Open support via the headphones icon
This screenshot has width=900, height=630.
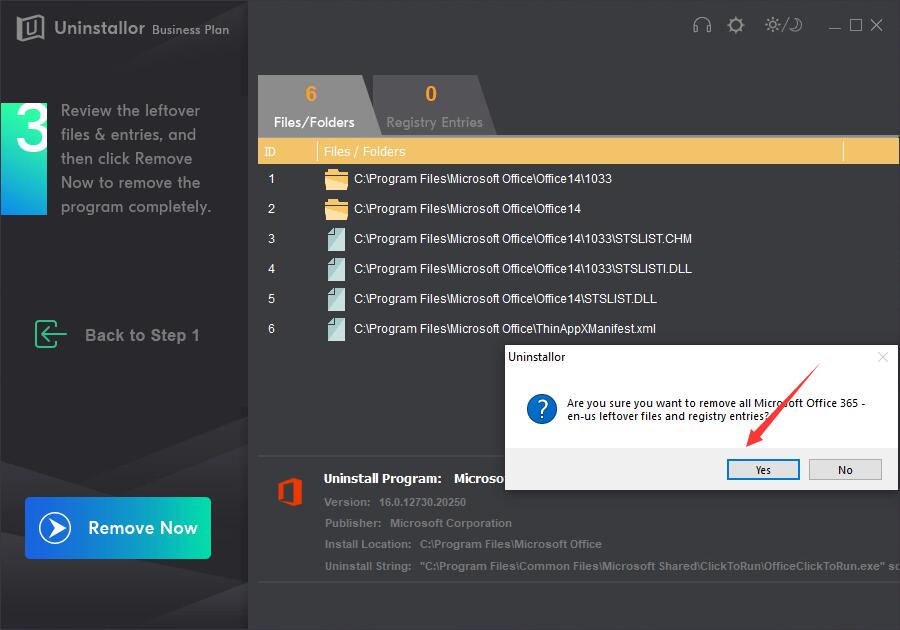point(701,25)
